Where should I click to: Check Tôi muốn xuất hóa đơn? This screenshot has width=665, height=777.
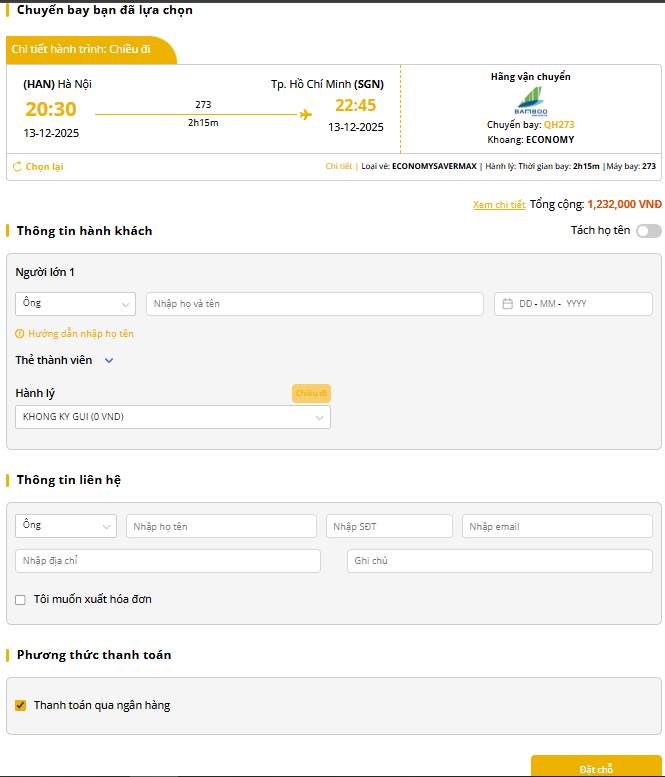21,600
